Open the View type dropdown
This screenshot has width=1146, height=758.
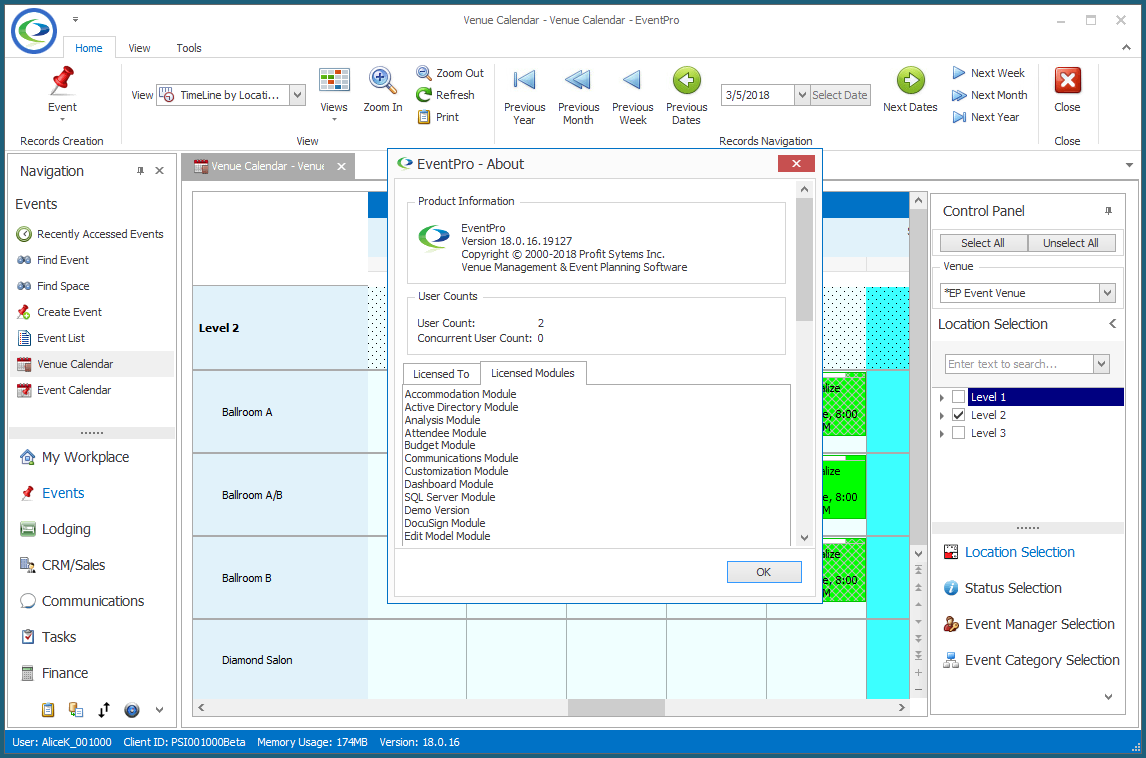tap(297, 95)
